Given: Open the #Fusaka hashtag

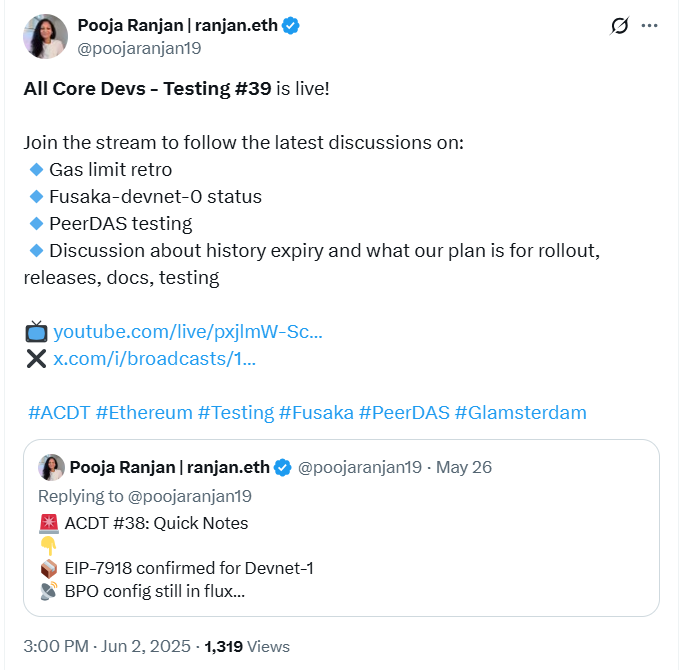Looking at the screenshot, I should [316, 412].
